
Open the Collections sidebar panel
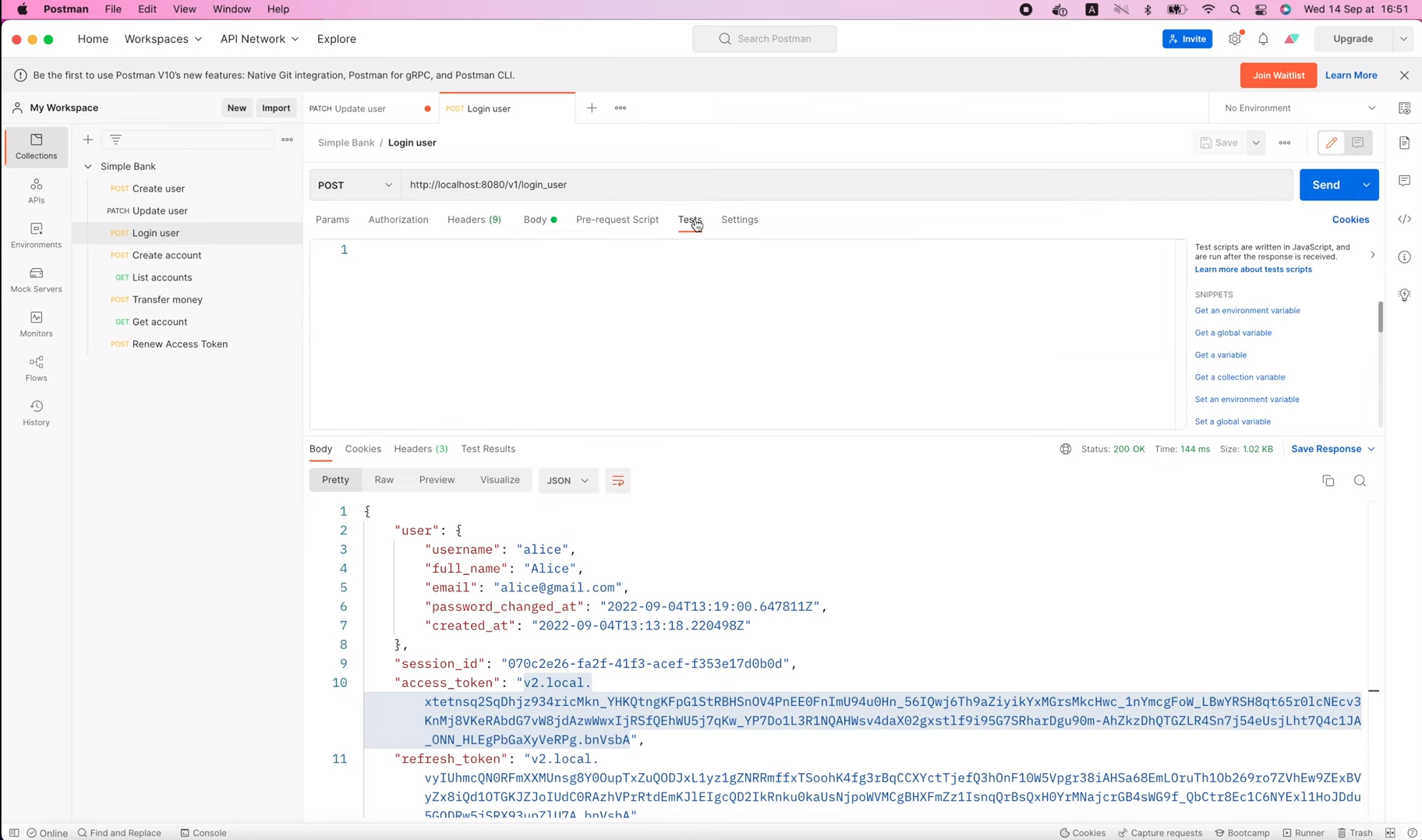coord(36,146)
